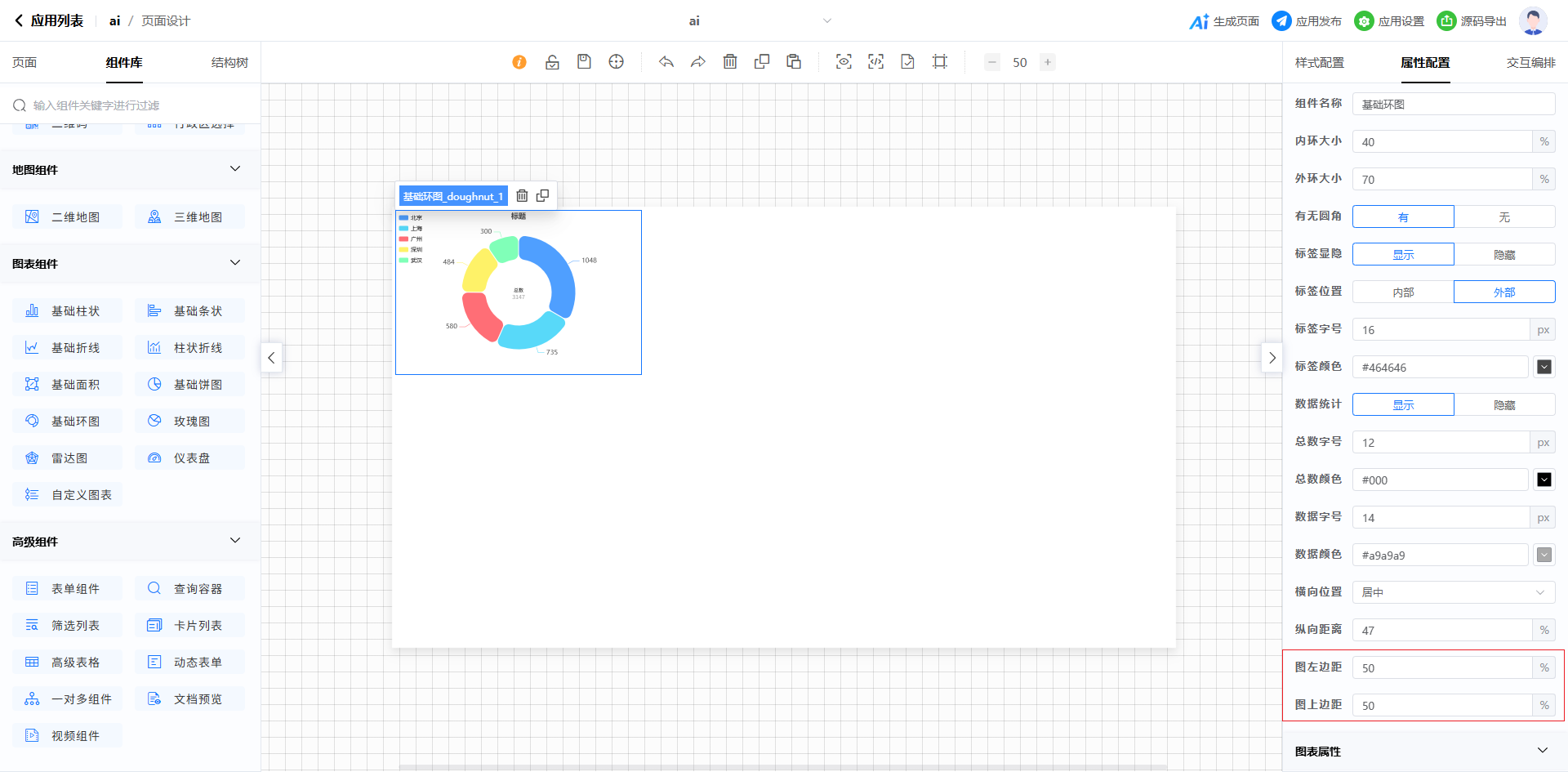Click the trash delete icon in top toolbar

(x=730, y=62)
